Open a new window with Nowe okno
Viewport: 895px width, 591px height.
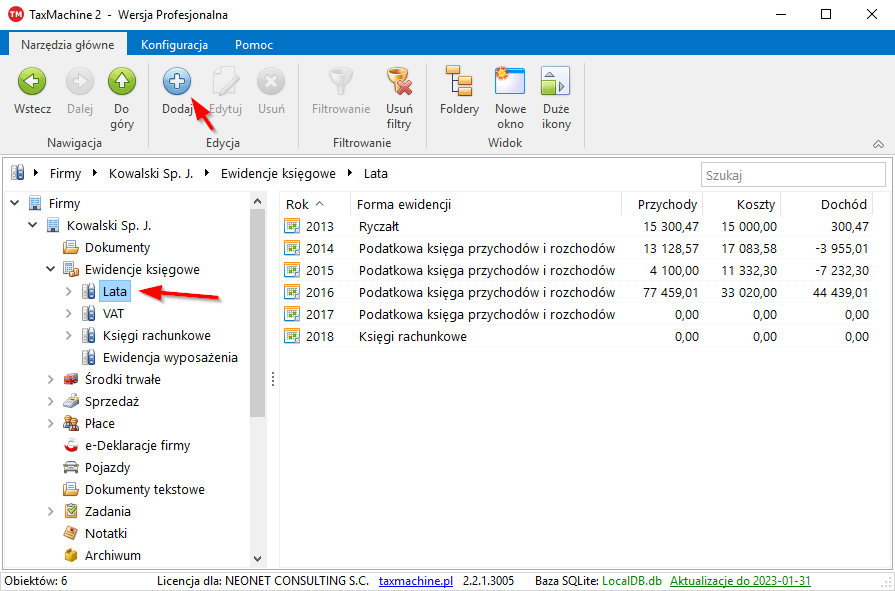point(510,82)
